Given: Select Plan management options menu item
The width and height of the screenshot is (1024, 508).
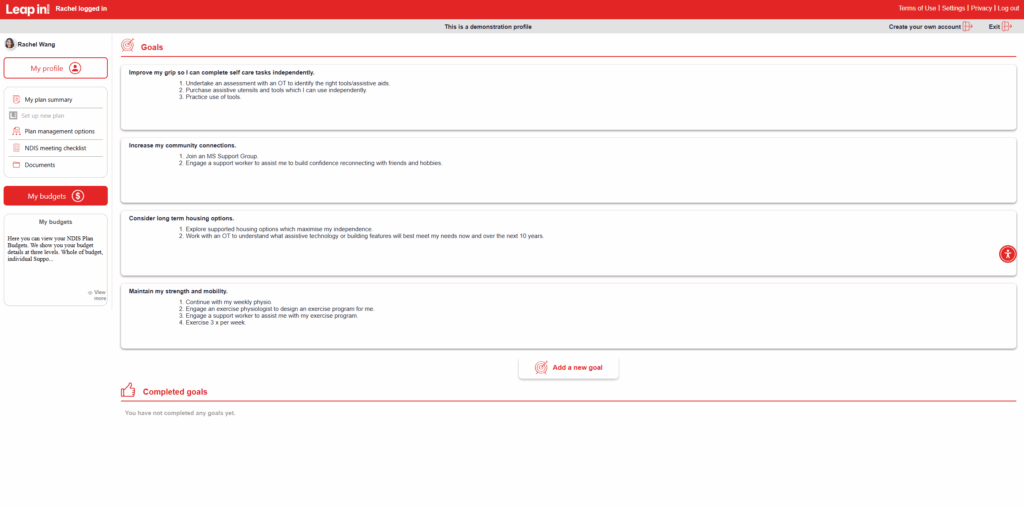Looking at the screenshot, I should (59, 131).
